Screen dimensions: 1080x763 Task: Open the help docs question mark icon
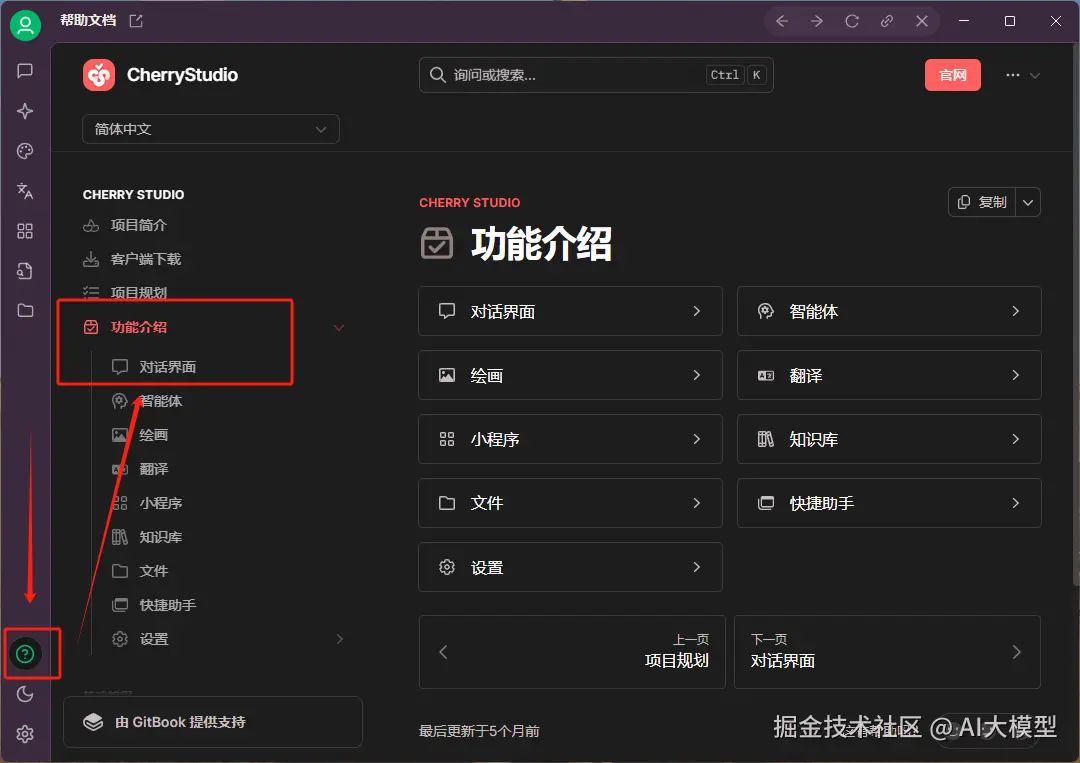pos(25,654)
